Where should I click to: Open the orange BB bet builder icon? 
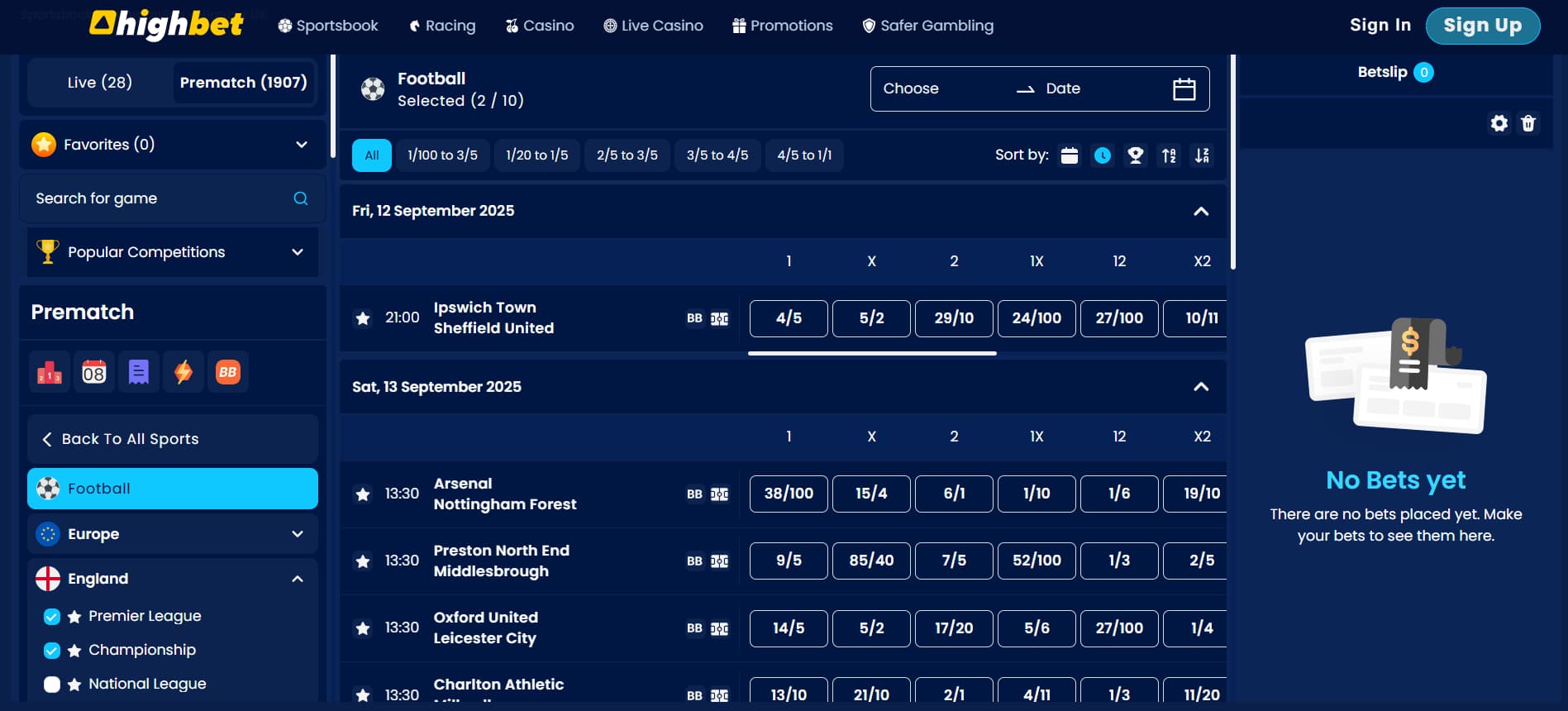(228, 372)
